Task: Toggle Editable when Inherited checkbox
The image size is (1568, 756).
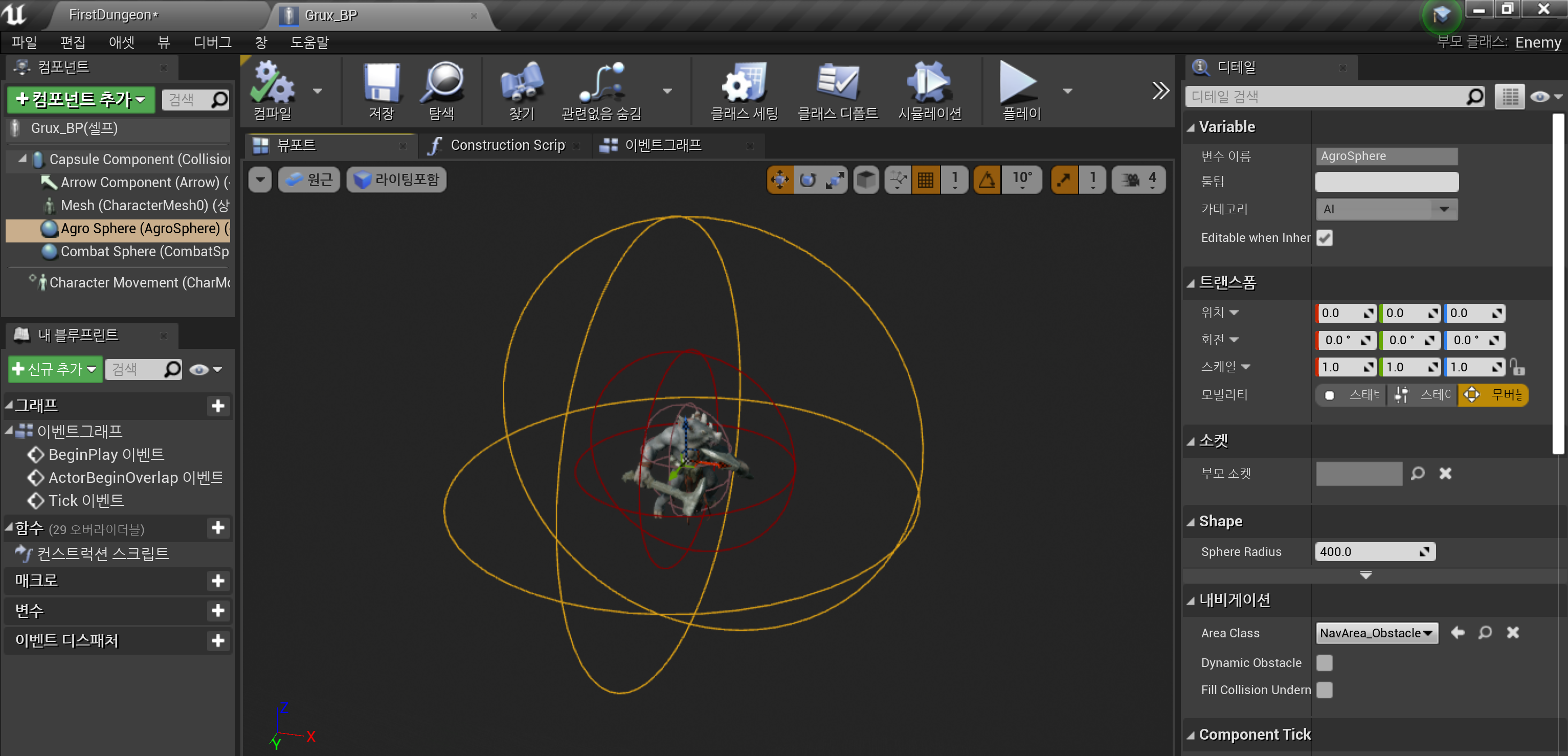Action: [1325, 238]
